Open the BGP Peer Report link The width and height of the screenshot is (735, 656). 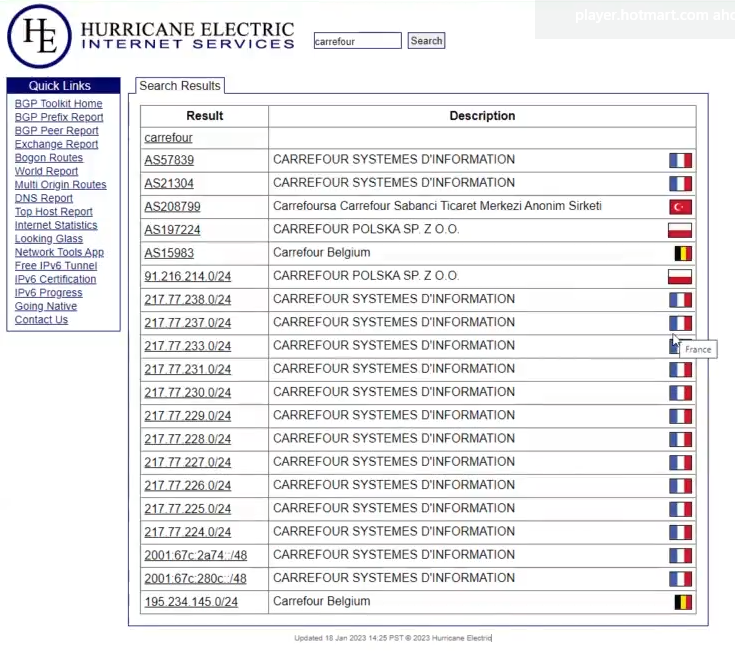pos(57,130)
